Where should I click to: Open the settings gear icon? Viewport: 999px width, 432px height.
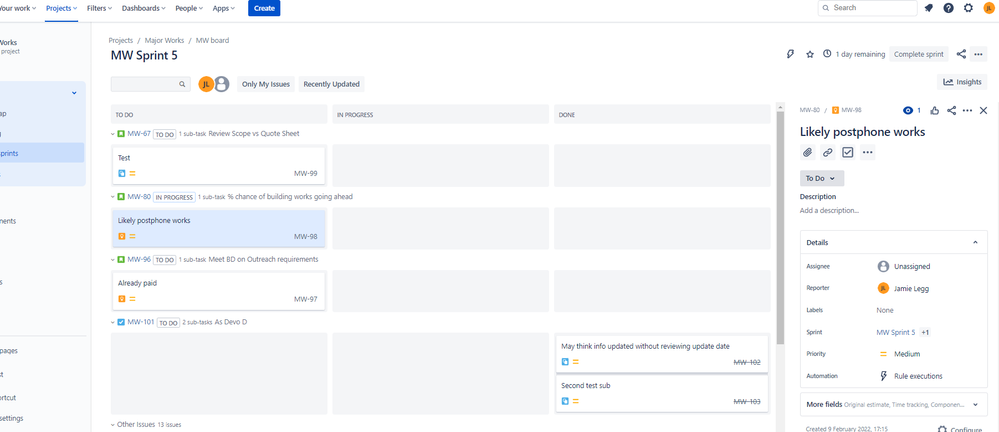pos(968,8)
